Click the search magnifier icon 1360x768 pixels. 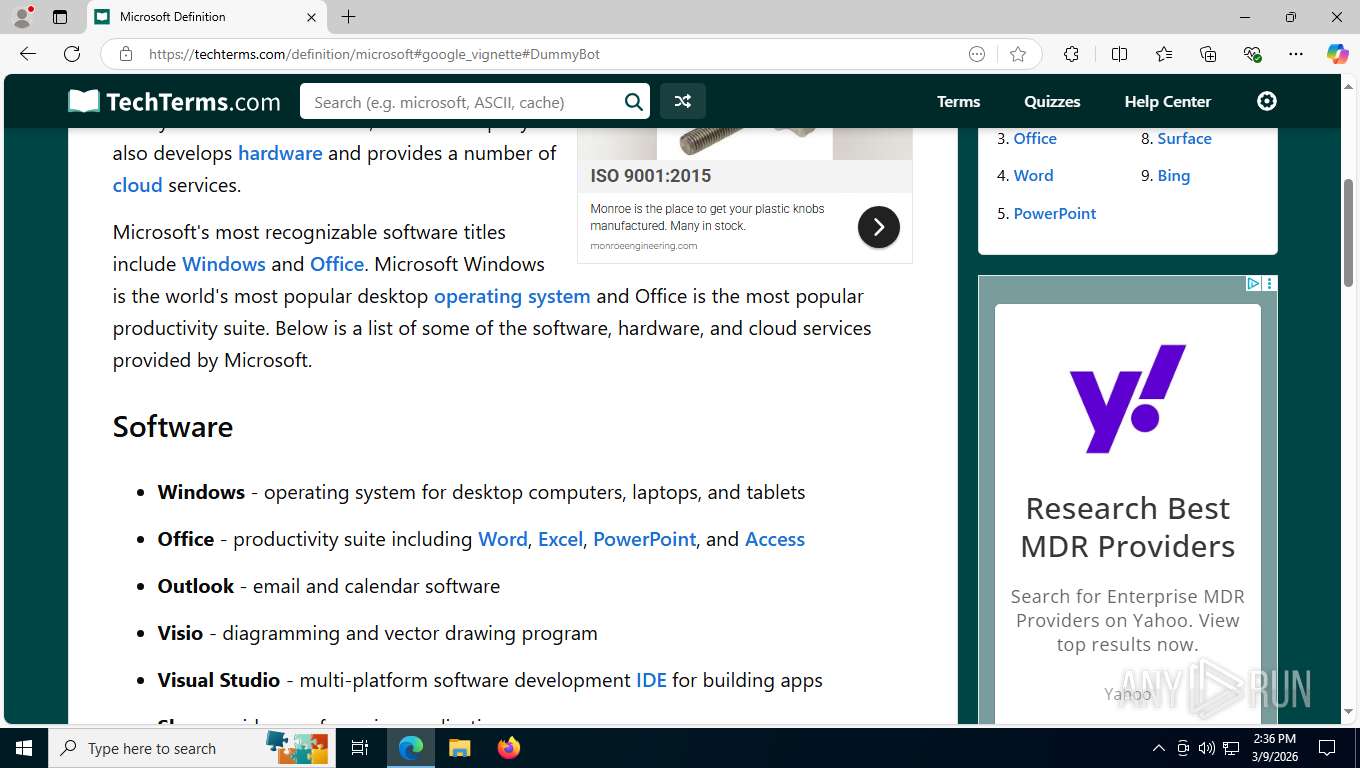pos(633,101)
